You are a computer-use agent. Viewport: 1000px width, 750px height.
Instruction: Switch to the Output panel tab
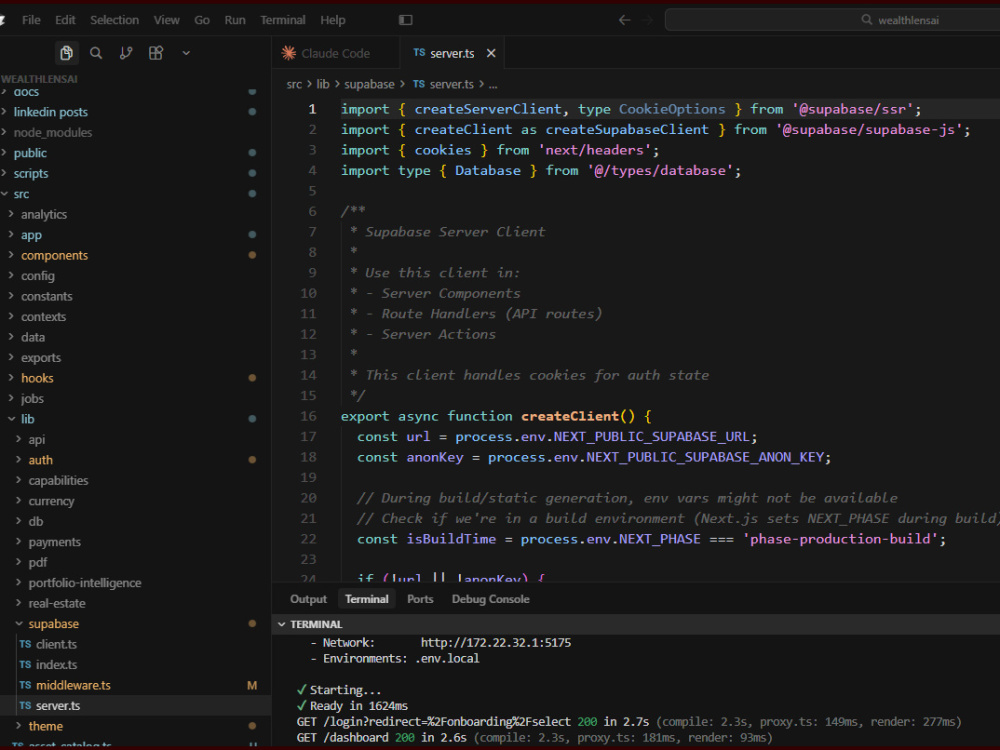click(x=308, y=599)
